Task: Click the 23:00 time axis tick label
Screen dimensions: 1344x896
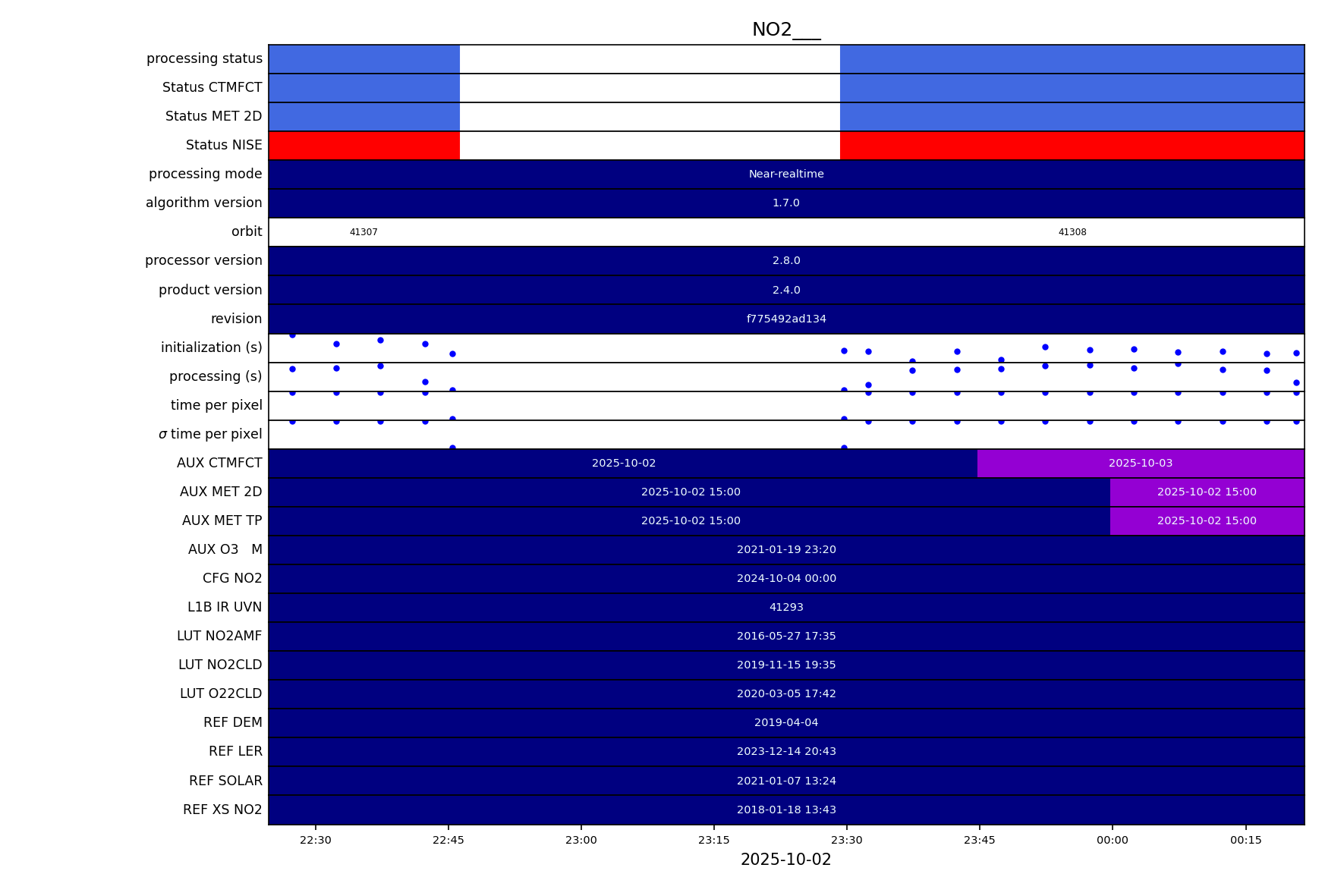Action: pyautogui.click(x=581, y=840)
